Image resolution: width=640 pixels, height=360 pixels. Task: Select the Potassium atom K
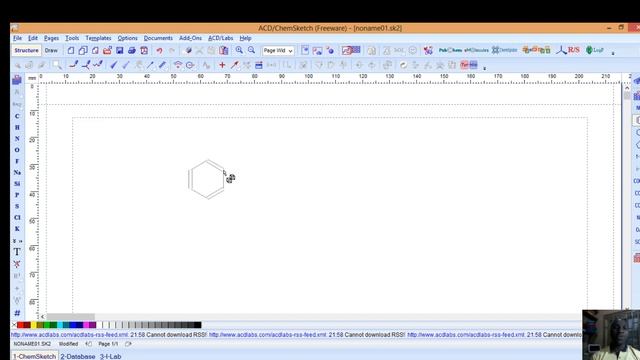[x=17, y=229]
